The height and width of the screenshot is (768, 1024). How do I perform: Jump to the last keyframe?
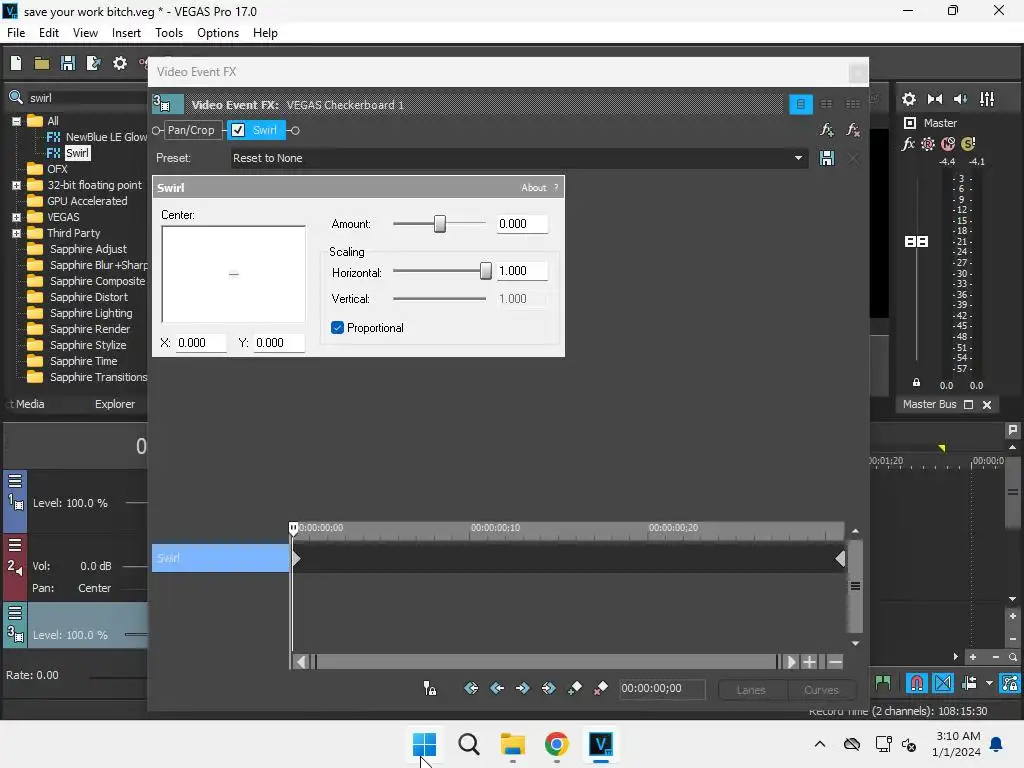(x=549, y=688)
